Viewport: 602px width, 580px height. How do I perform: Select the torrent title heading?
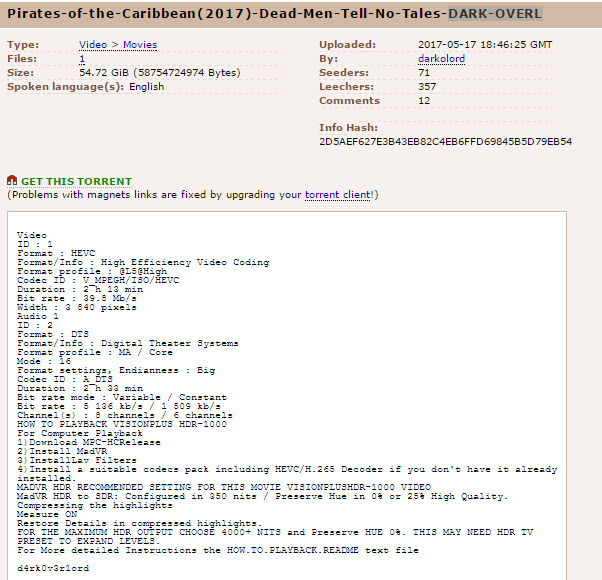coord(275,13)
